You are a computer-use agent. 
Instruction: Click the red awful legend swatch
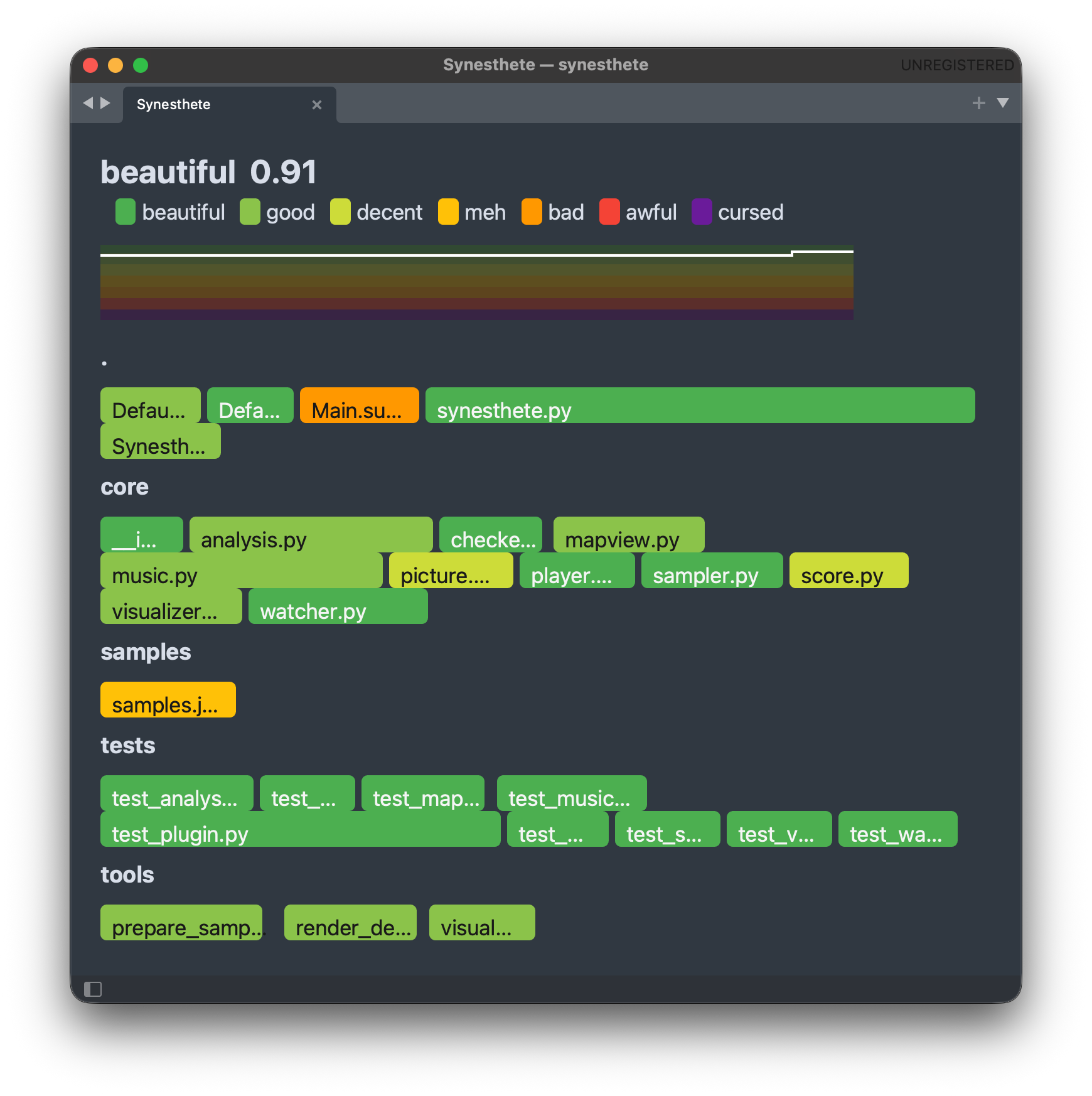coord(609,212)
